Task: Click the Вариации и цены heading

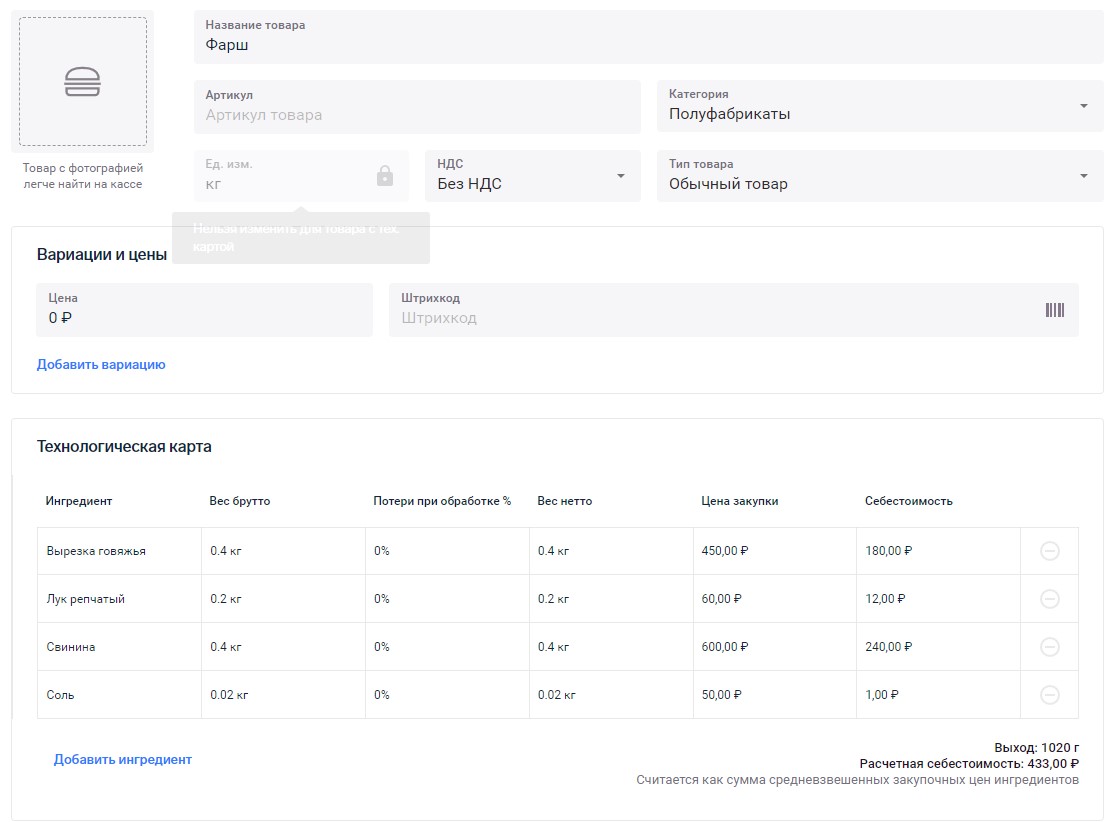Action: coord(101,255)
